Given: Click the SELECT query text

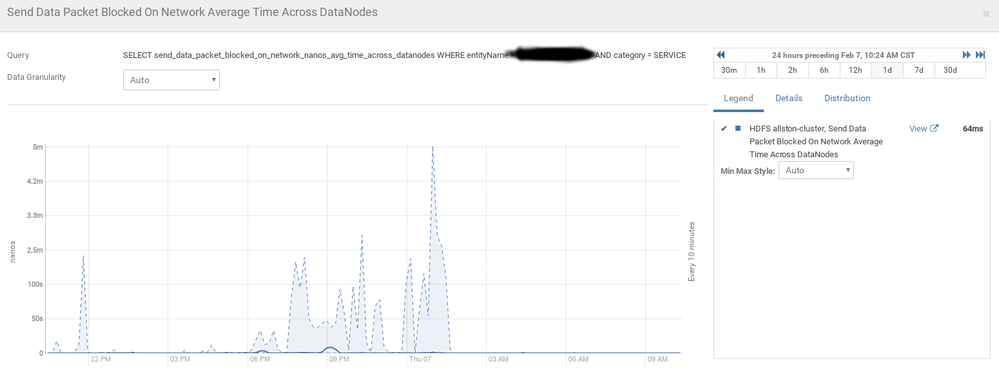Looking at the screenshot, I should pyautogui.click(x=404, y=55).
